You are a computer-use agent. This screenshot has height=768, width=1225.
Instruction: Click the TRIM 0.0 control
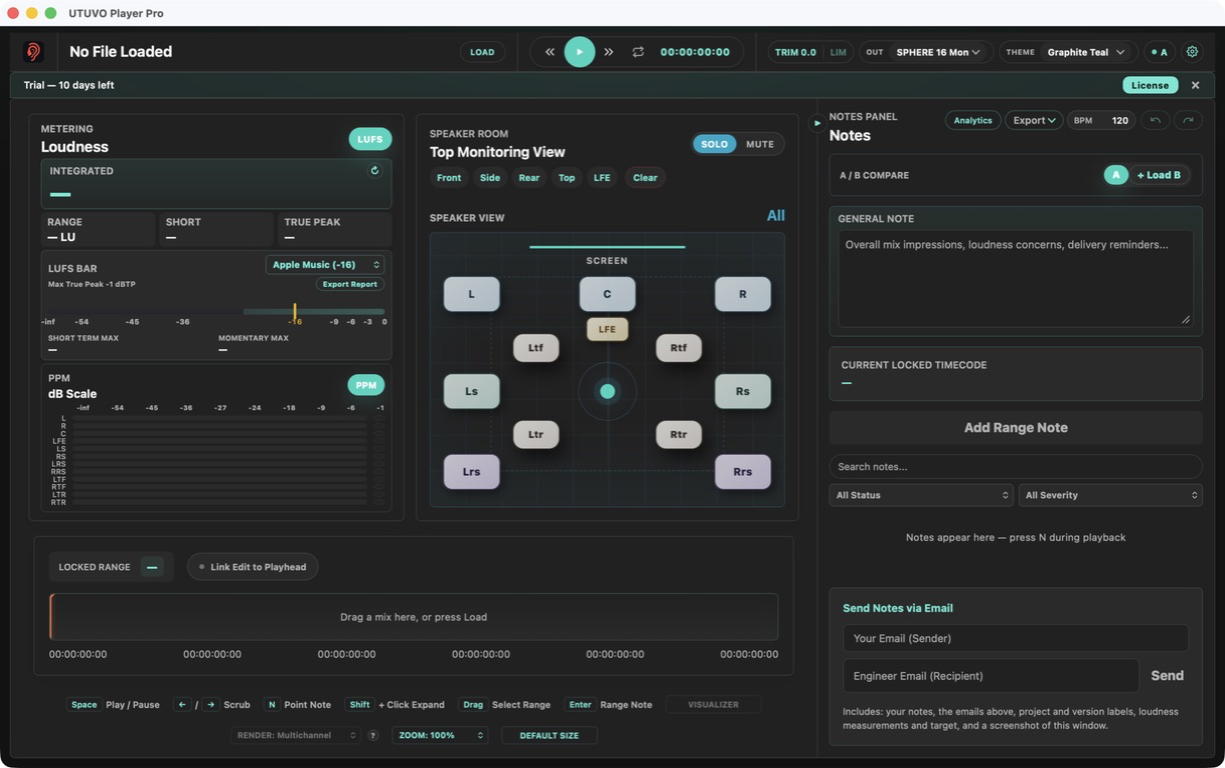tap(795, 52)
